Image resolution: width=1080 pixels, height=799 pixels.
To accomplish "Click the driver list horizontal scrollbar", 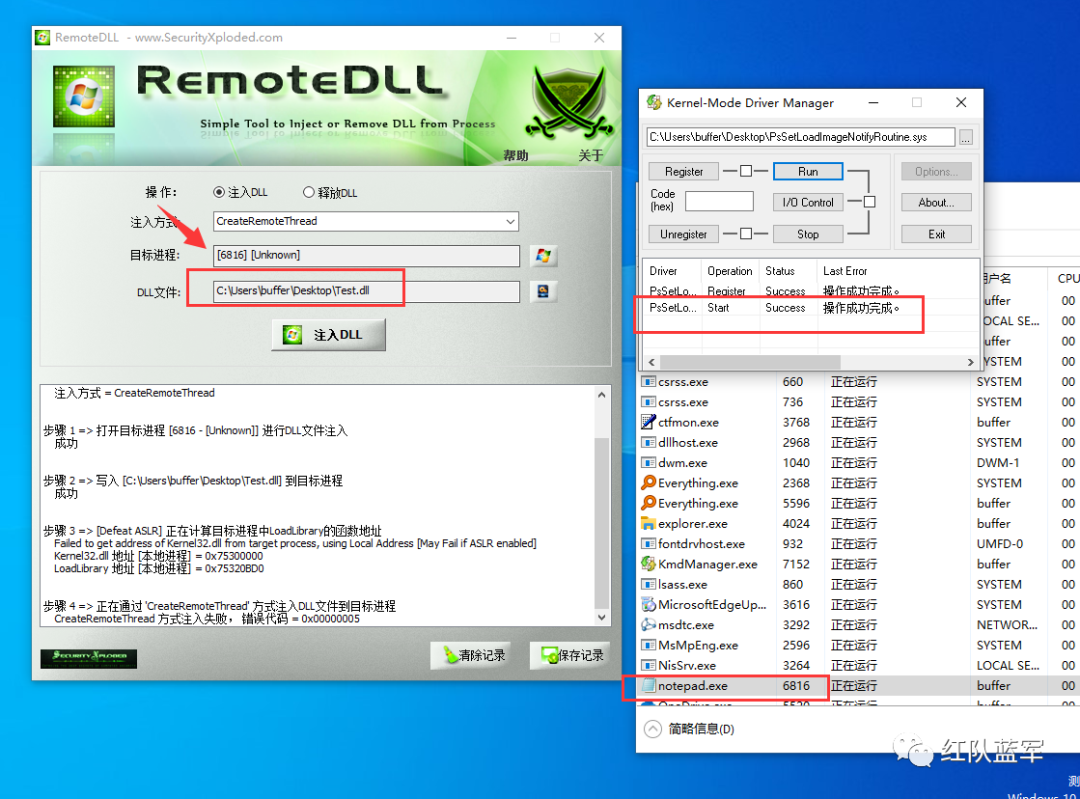I will coord(750,362).
